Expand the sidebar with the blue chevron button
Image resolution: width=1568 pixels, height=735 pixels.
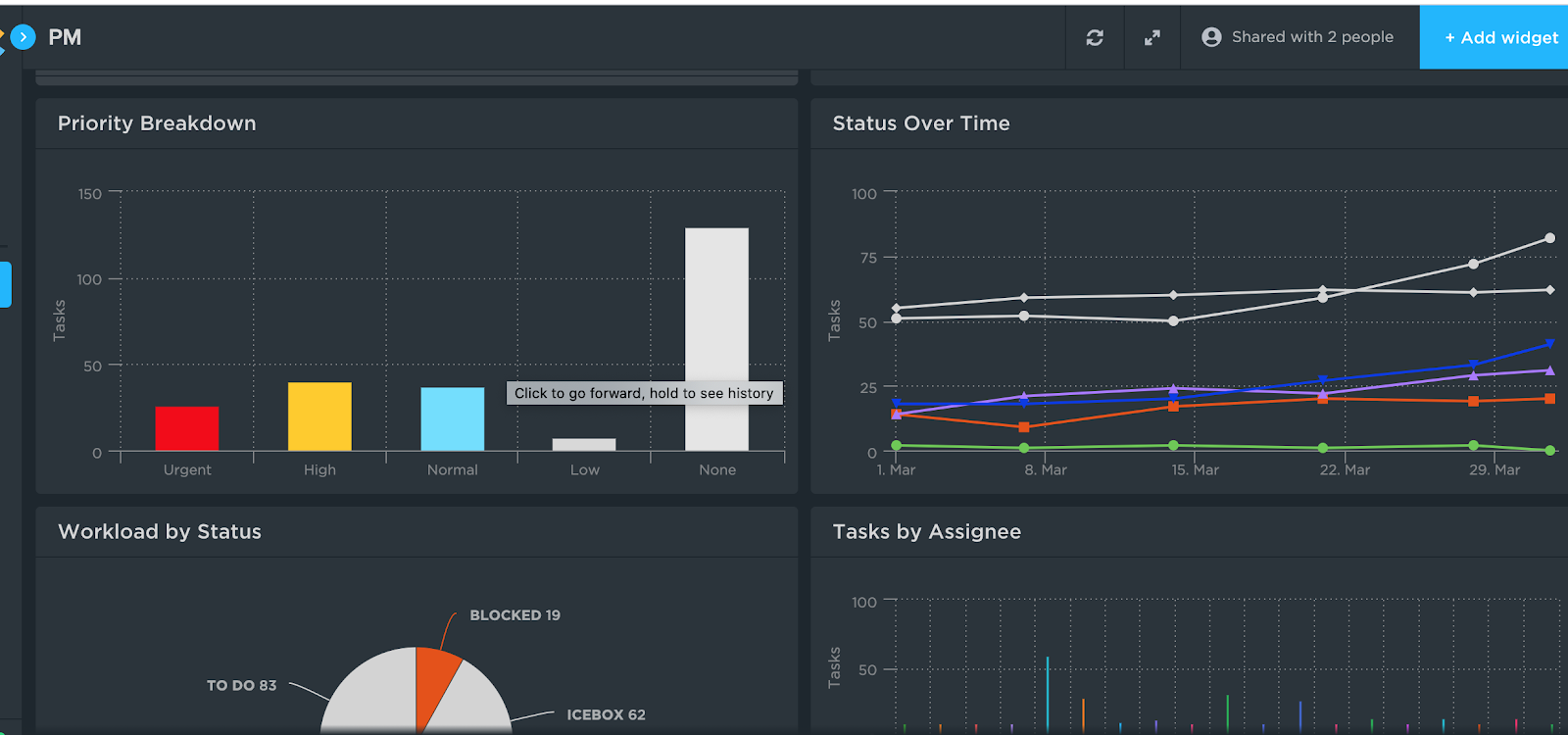[23, 37]
